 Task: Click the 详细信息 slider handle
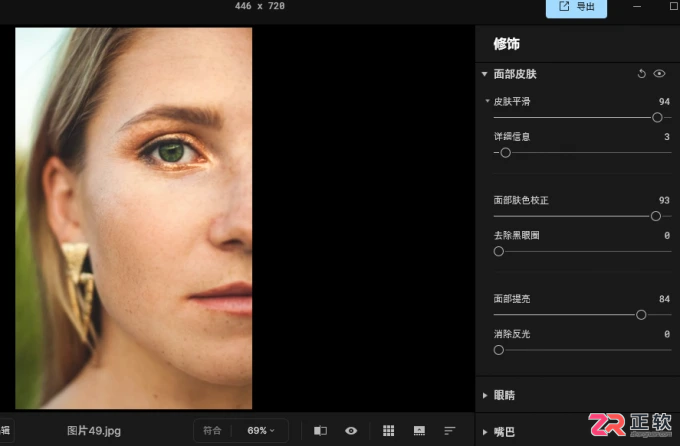(505, 153)
